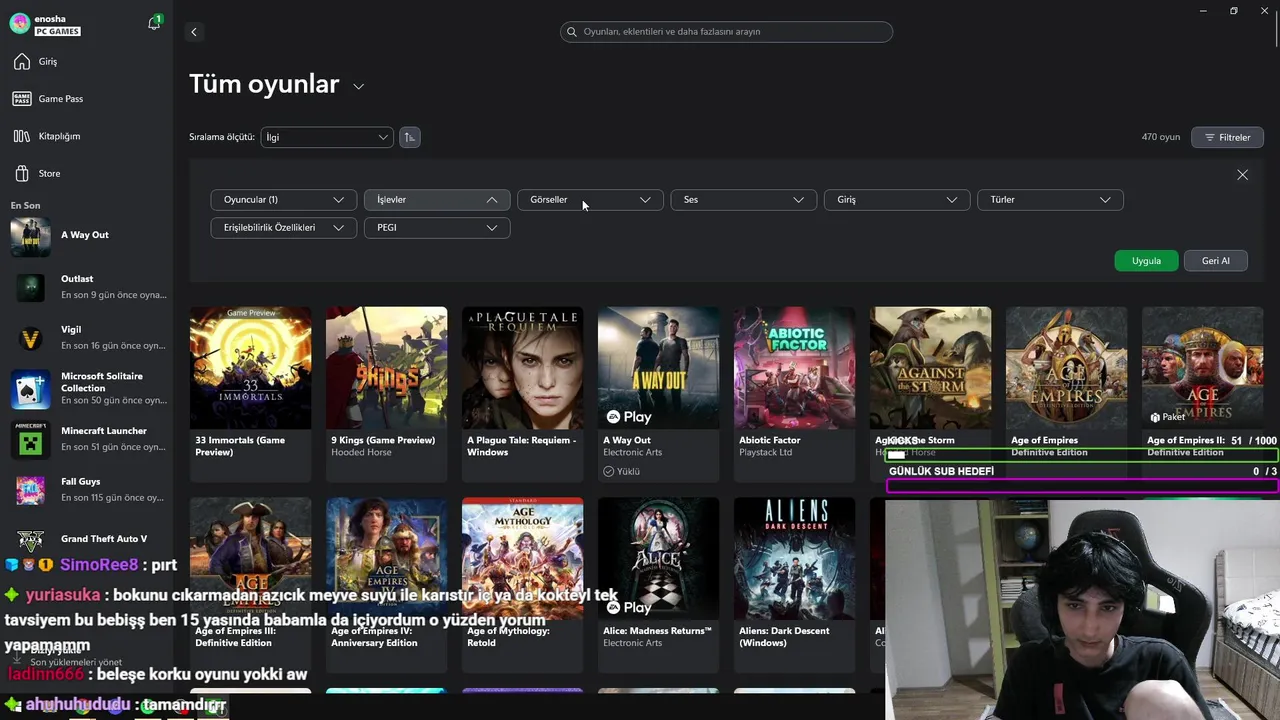Open the notifications bell
Viewport: 1280px width, 720px height.
coord(154,23)
